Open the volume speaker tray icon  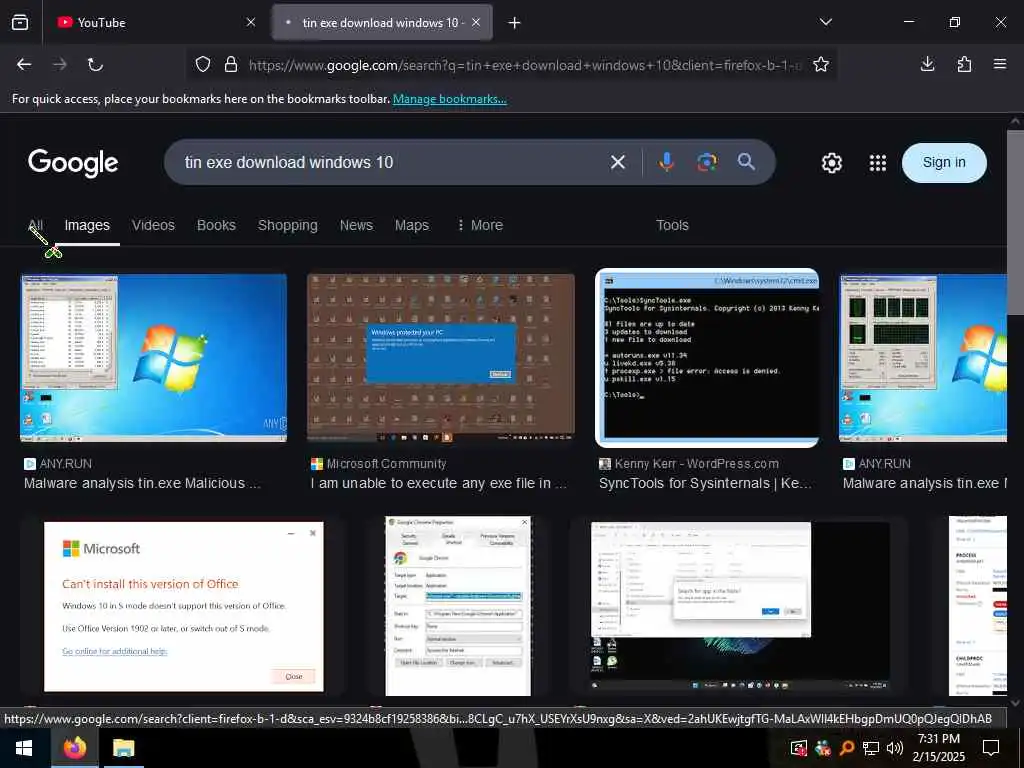895,748
